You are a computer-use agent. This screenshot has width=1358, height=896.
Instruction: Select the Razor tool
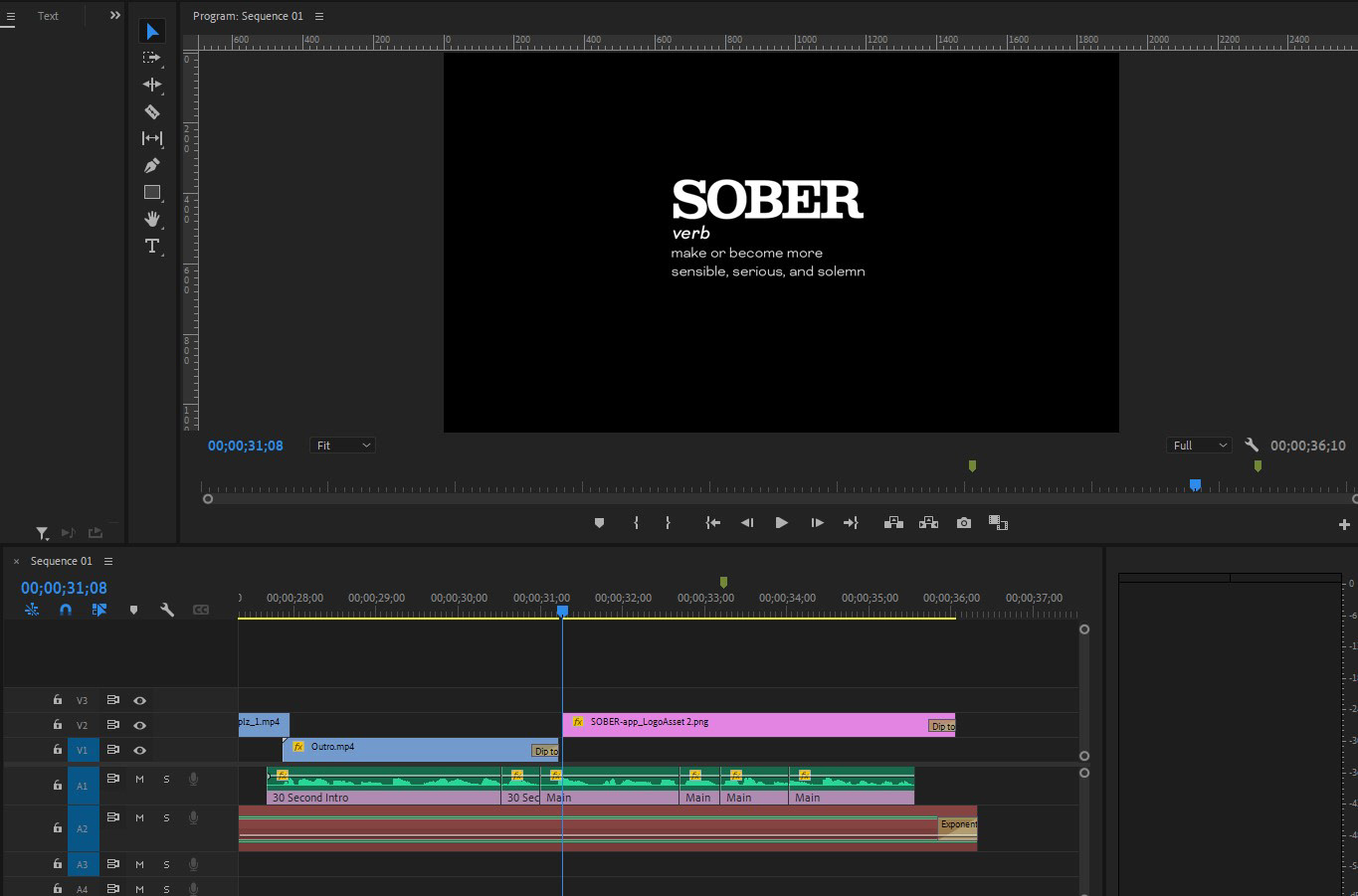[152, 111]
